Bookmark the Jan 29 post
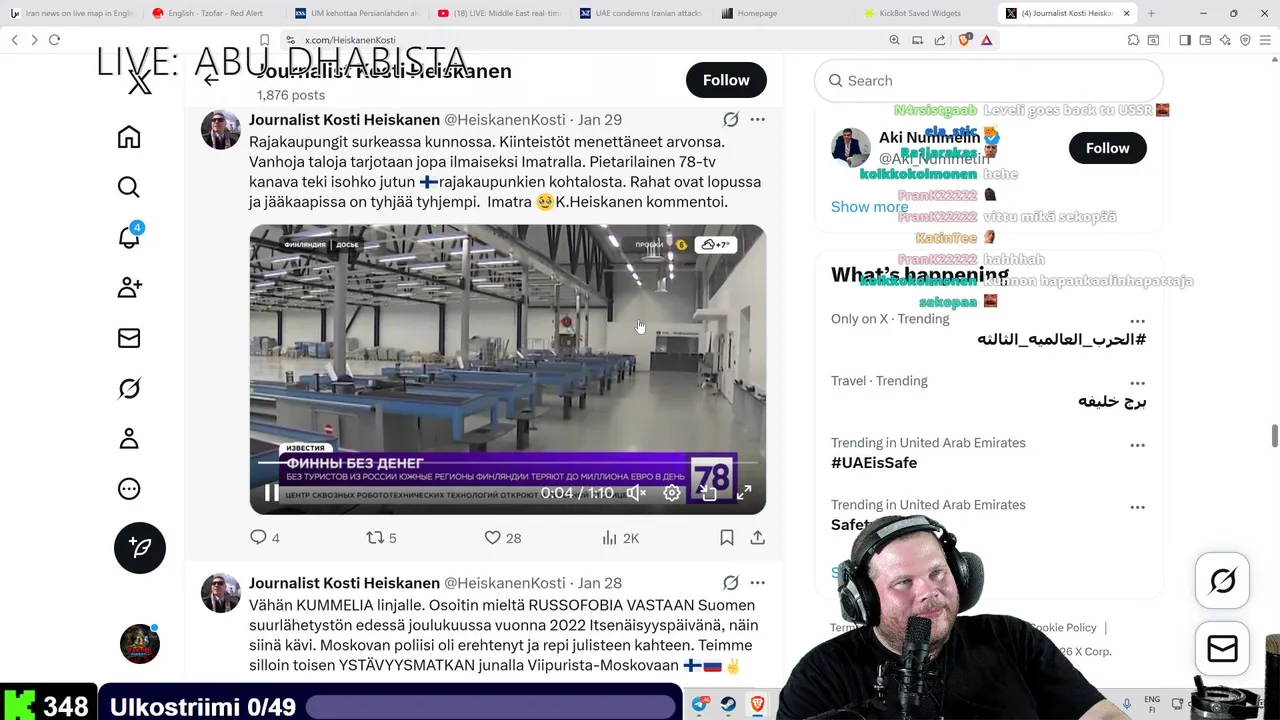Viewport: 1280px width, 720px height. [727, 538]
